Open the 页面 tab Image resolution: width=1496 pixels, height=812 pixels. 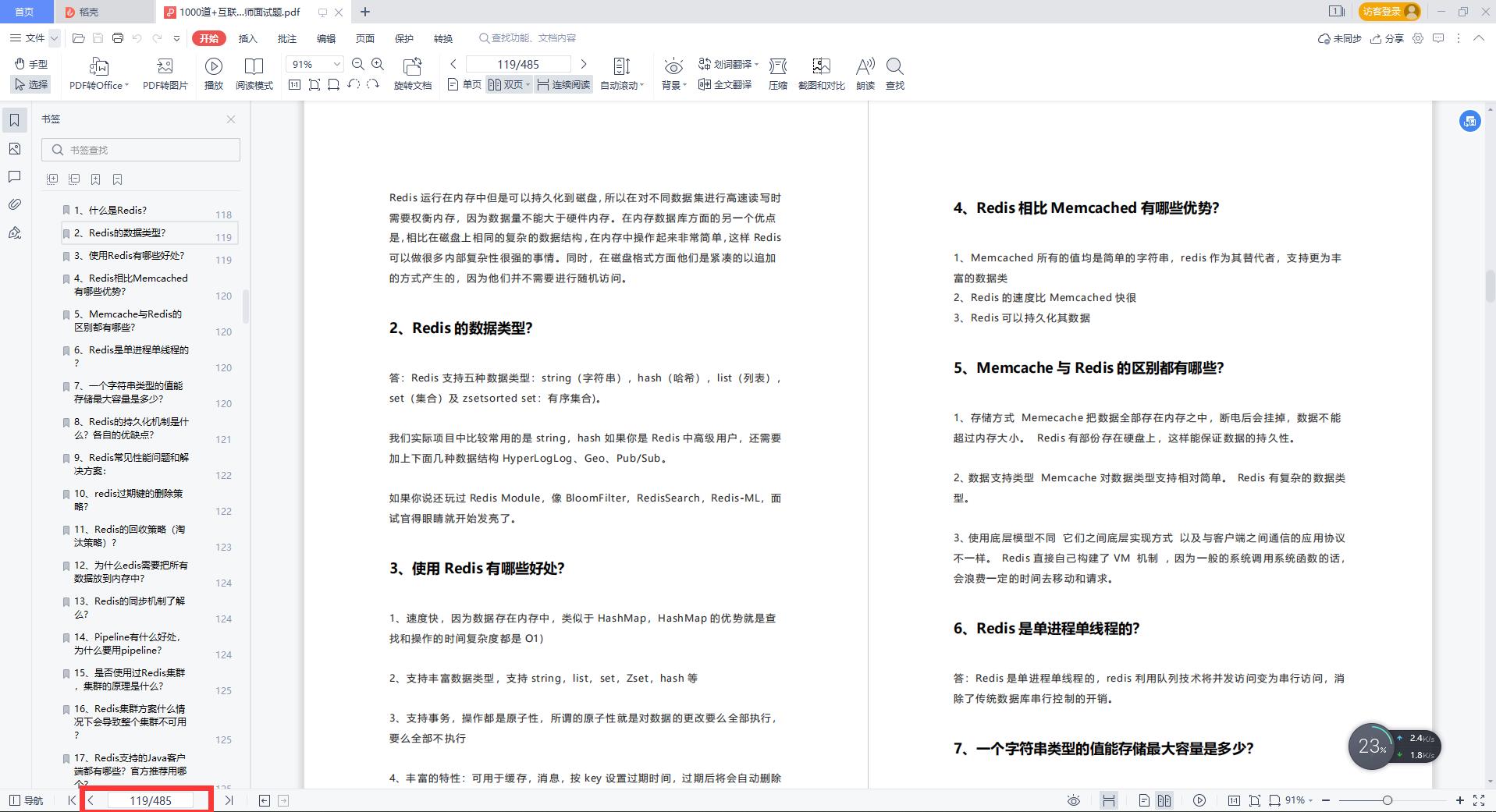pos(365,38)
